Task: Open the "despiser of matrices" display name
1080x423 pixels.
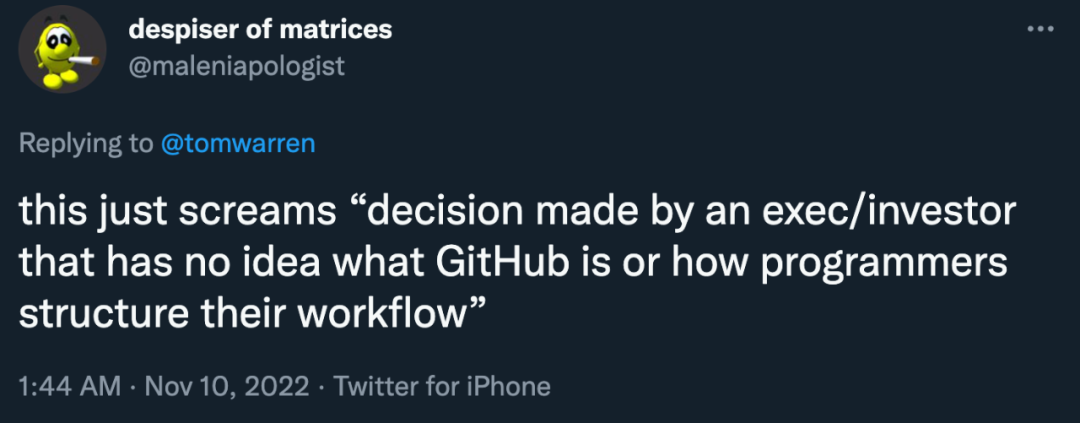Action: pyautogui.click(x=260, y=29)
